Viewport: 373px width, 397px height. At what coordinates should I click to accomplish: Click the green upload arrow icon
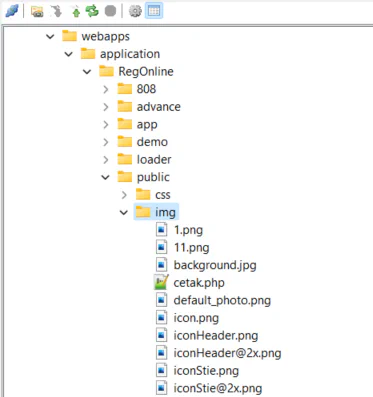(x=76, y=12)
